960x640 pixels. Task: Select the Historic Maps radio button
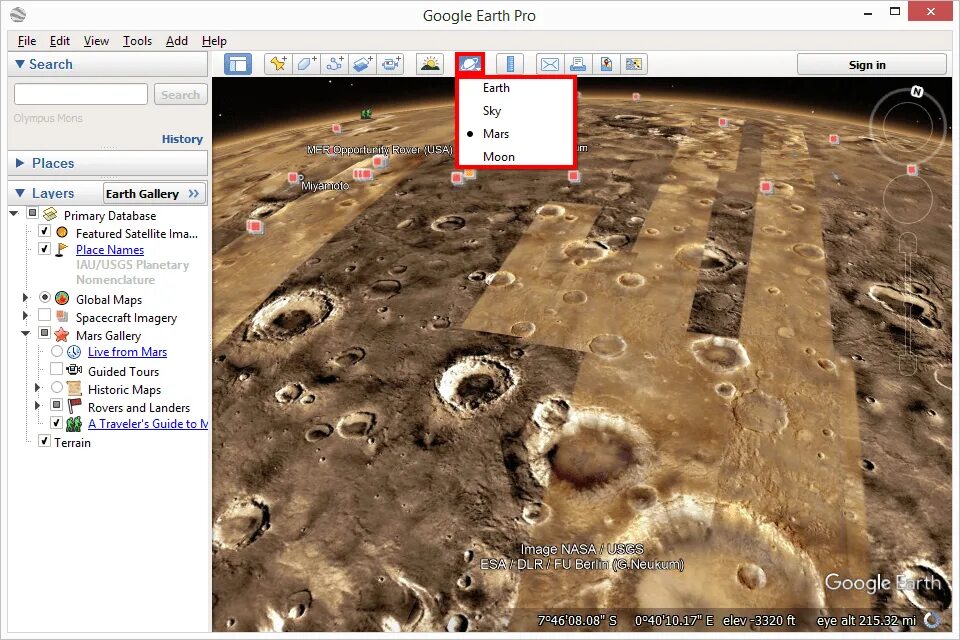57,387
